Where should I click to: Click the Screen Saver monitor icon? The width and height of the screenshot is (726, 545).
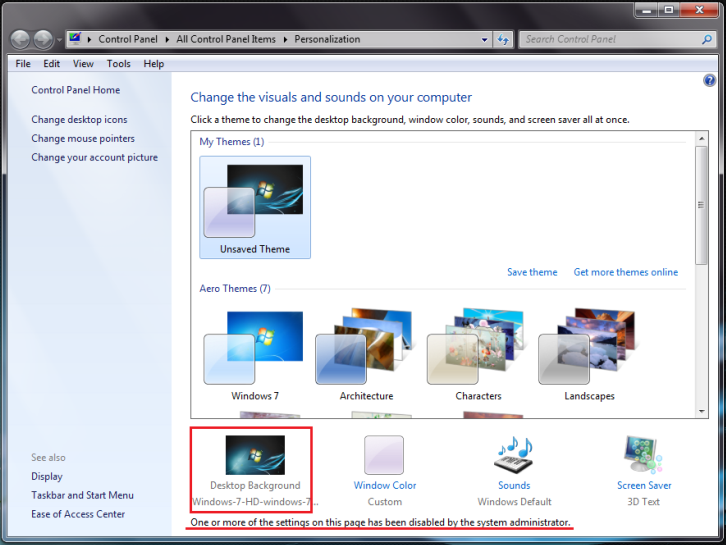644,455
